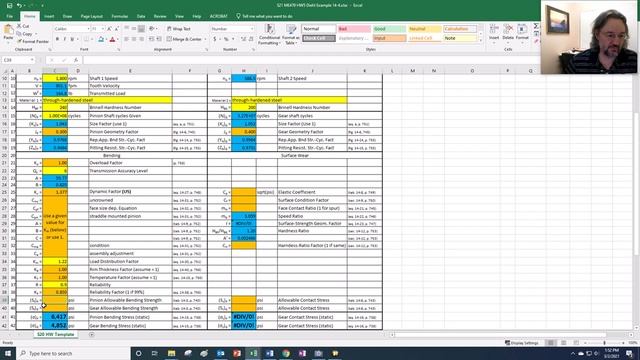Toggle Wrap Text

pyautogui.click(x=179, y=29)
